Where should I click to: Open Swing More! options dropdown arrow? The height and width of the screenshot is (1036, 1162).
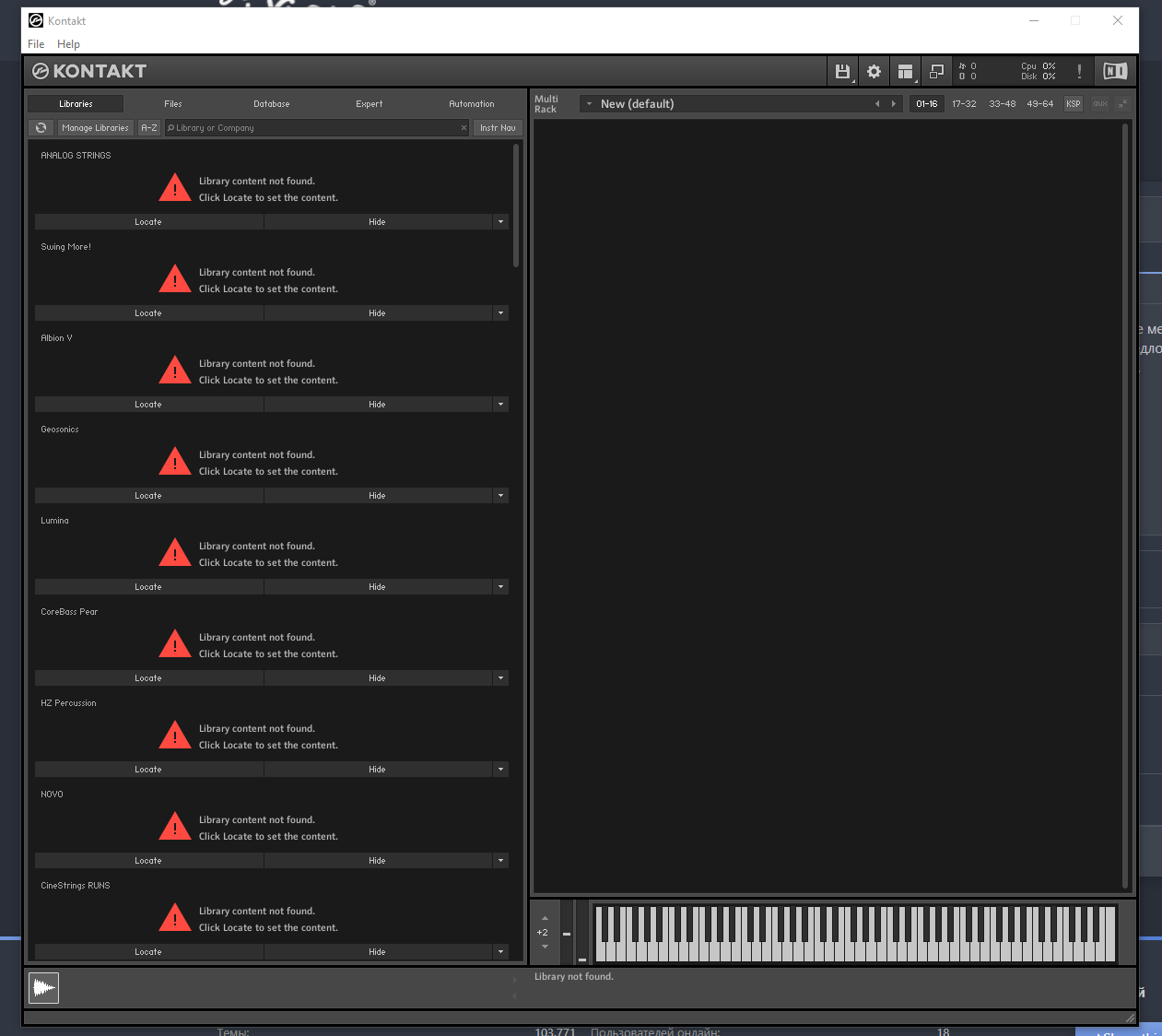501,313
